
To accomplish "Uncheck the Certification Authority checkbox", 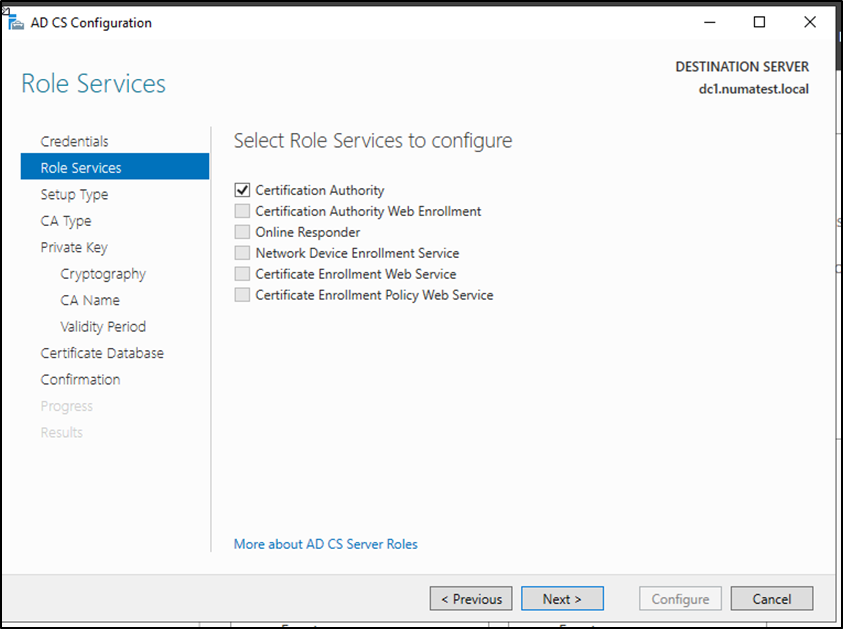I will click(242, 190).
